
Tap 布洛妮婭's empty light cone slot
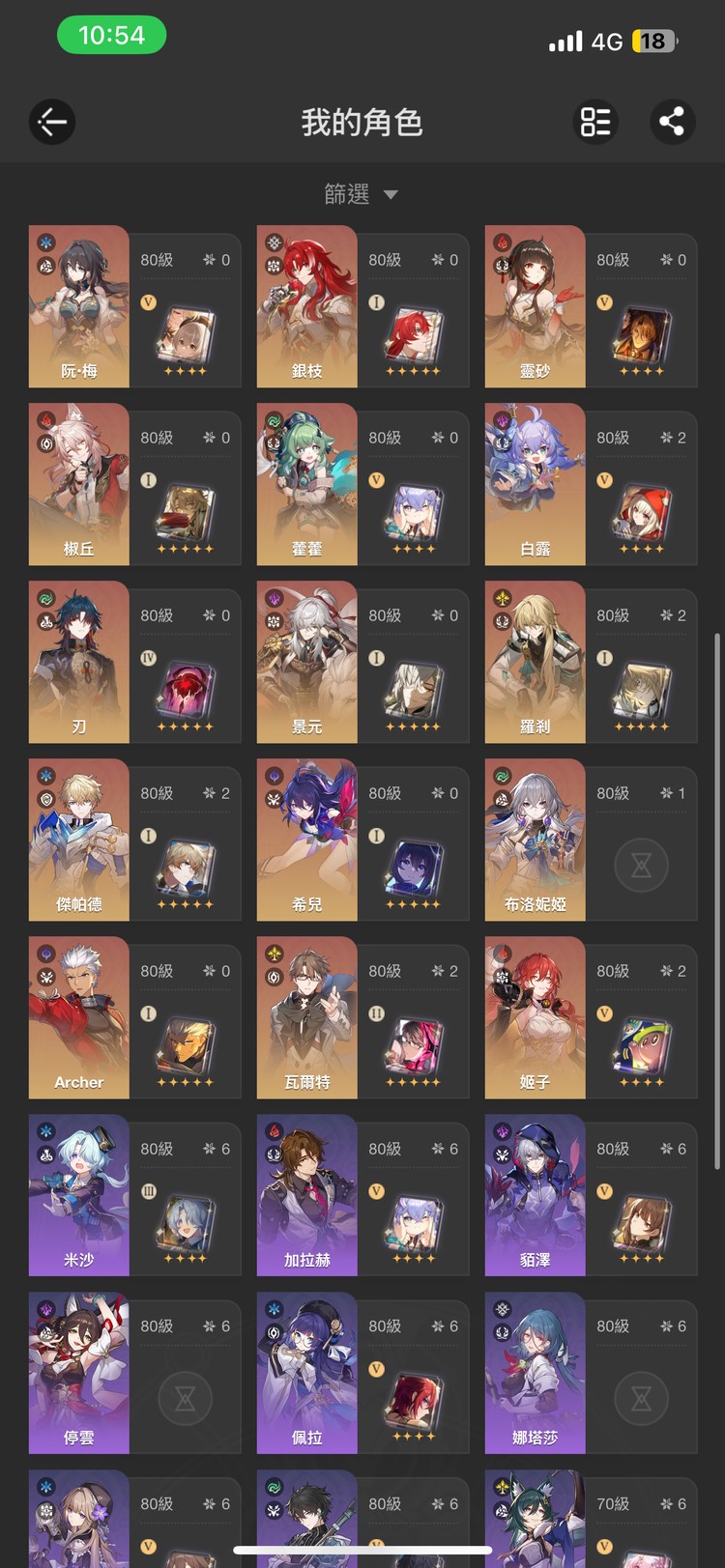[x=642, y=864]
